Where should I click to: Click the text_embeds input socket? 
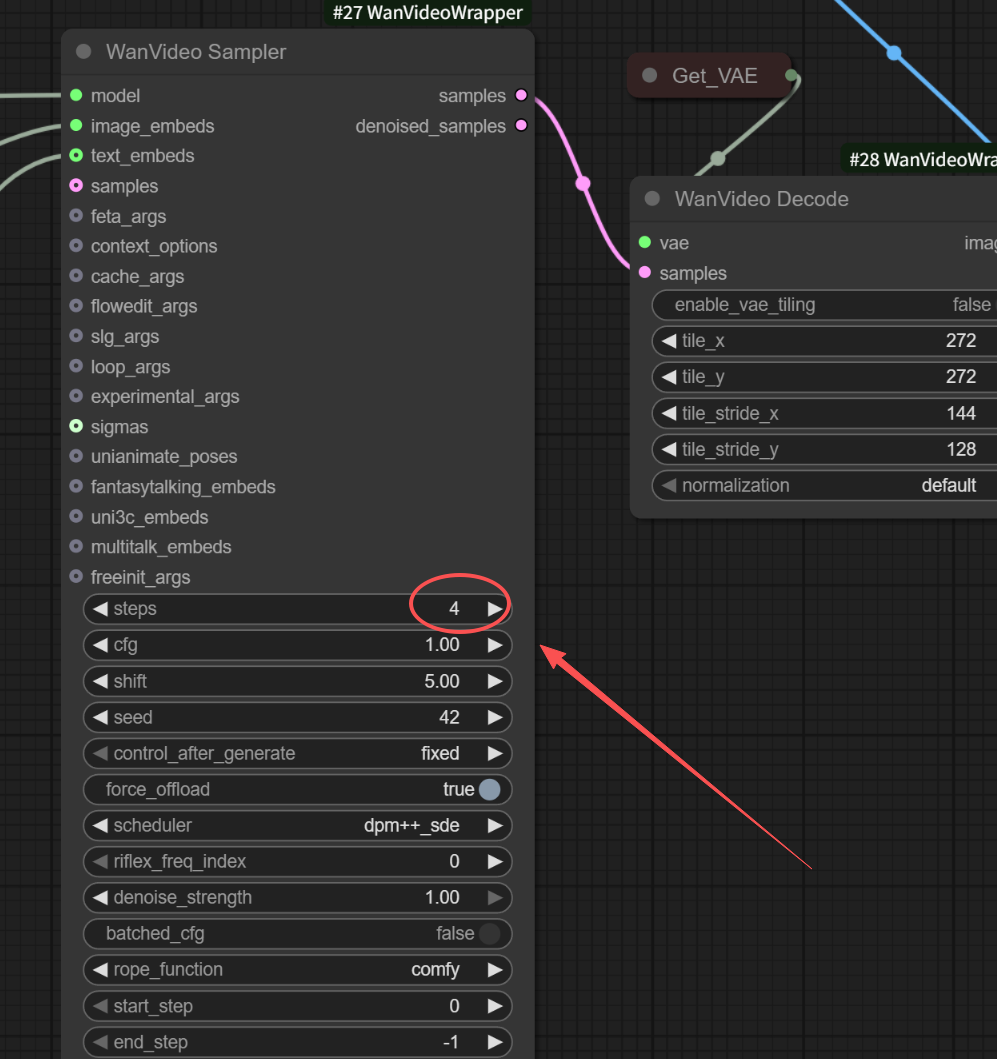tap(76, 155)
